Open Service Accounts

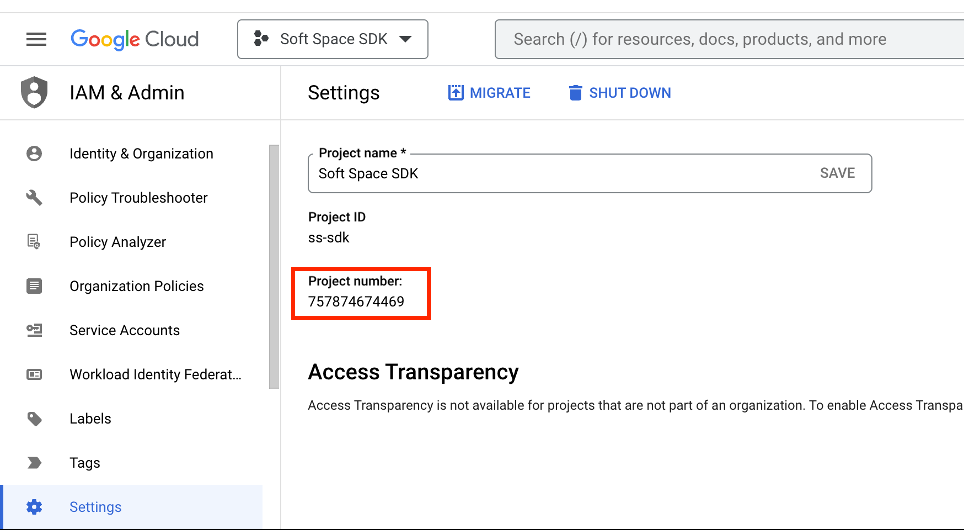point(124,331)
